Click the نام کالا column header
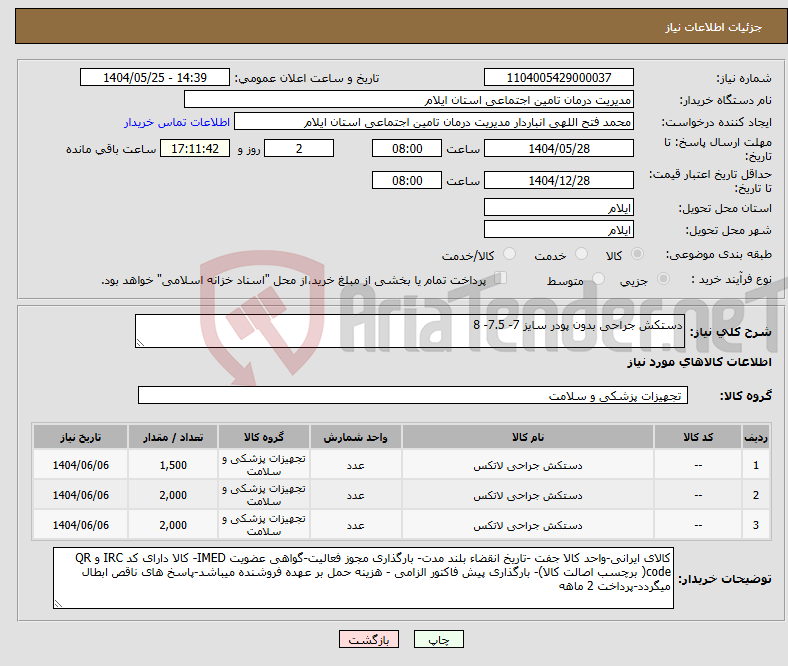This screenshot has width=788, height=666. pyautogui.click(x=528, y=437)
